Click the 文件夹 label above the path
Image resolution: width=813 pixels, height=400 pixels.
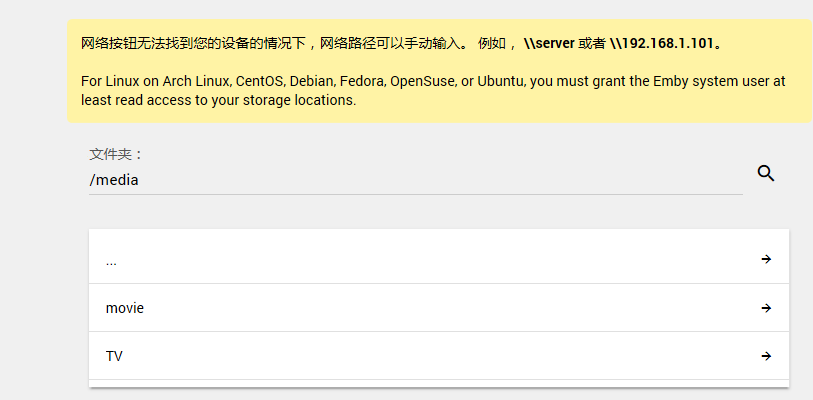pos(116,154)
